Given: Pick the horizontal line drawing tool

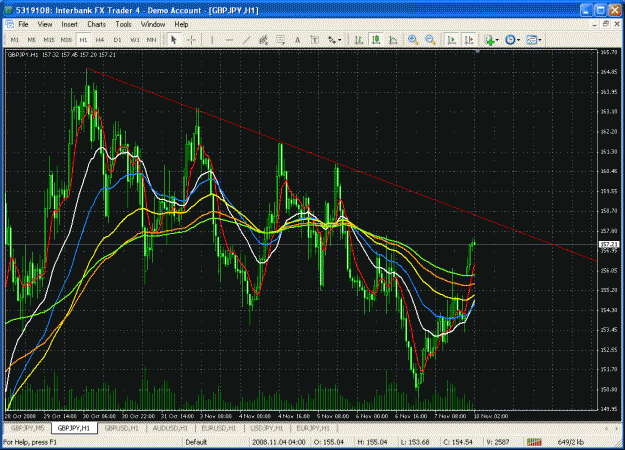Looking at the screenshot, I should pos(229,40).
